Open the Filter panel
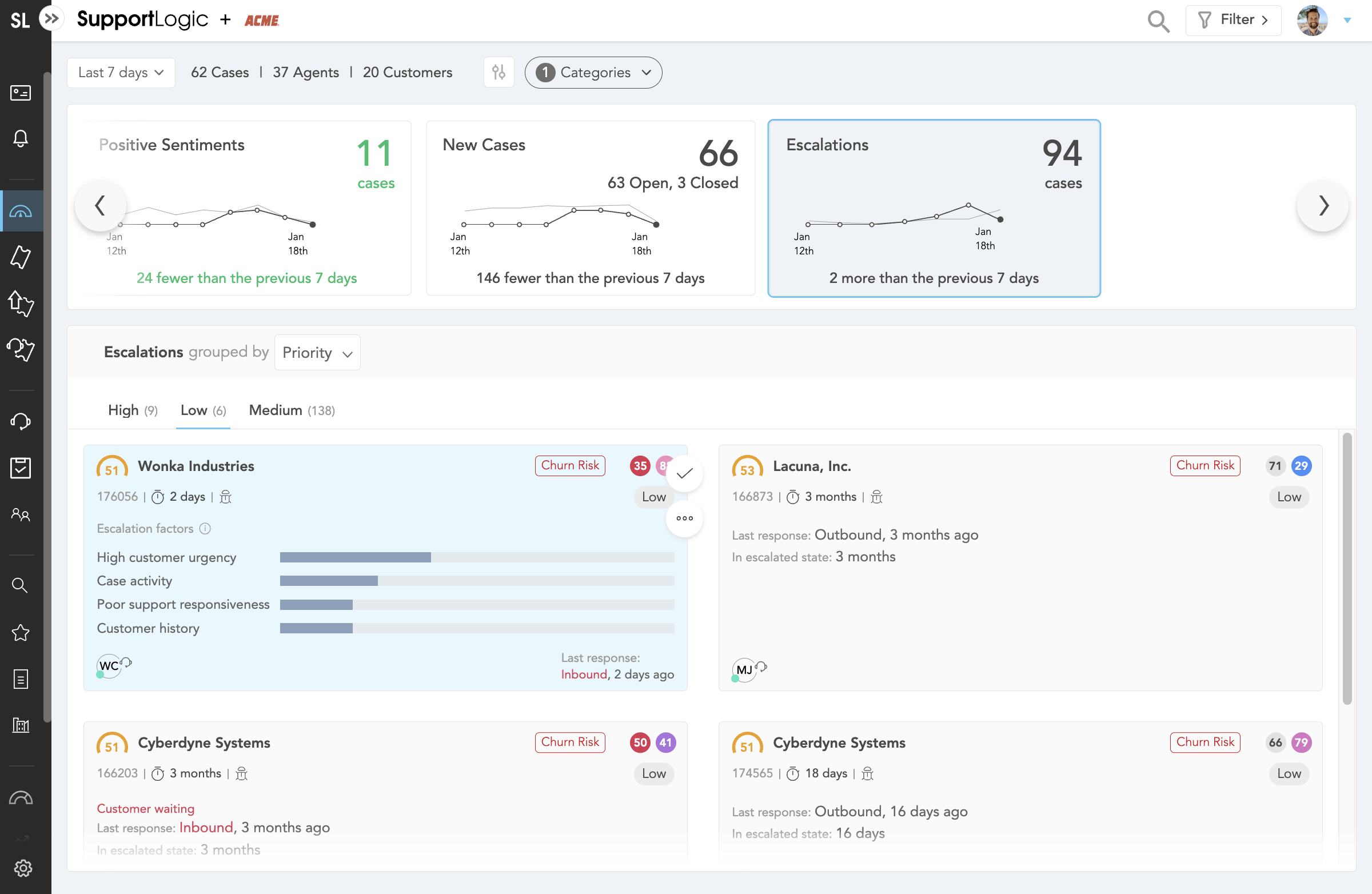The height and width of the screenshot is (894, 1372). tap(1233, 20)
